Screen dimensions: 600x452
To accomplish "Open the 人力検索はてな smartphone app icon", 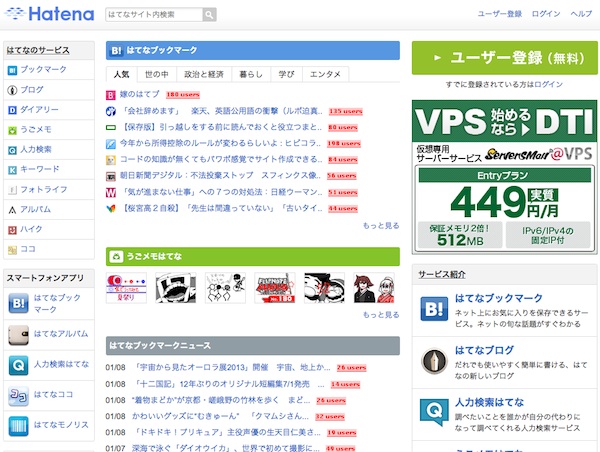I will click(19, 366).
